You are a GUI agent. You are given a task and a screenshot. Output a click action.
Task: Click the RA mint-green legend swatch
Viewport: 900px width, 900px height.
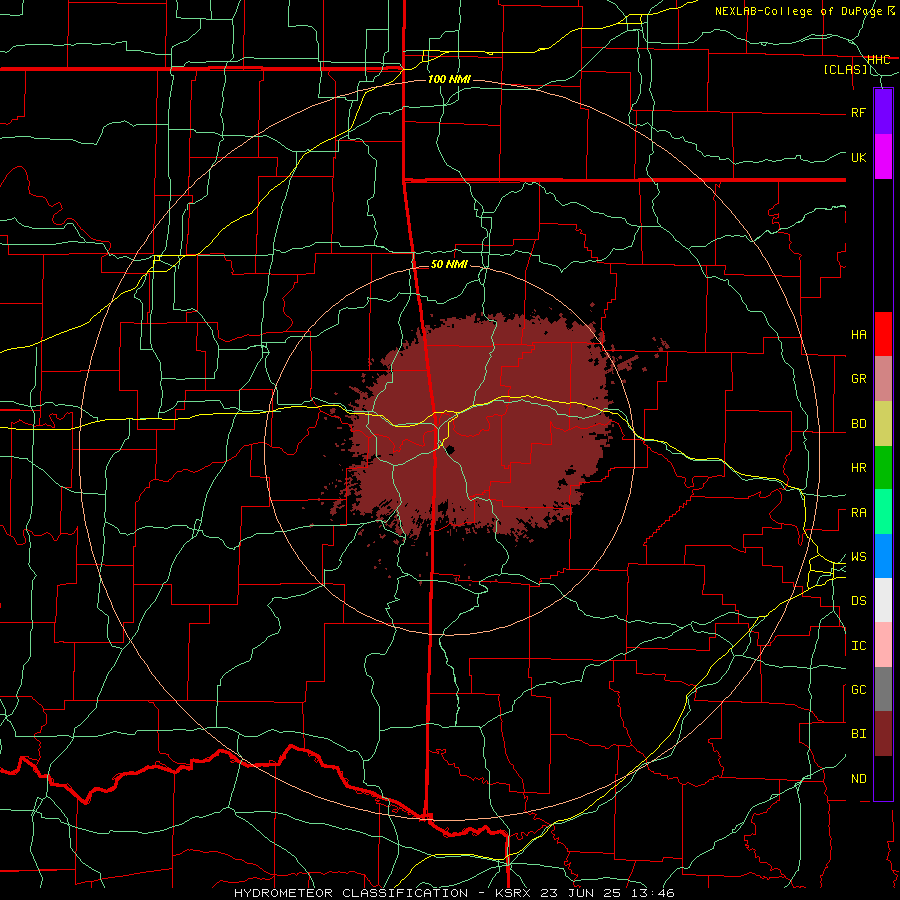coord(883,512)
